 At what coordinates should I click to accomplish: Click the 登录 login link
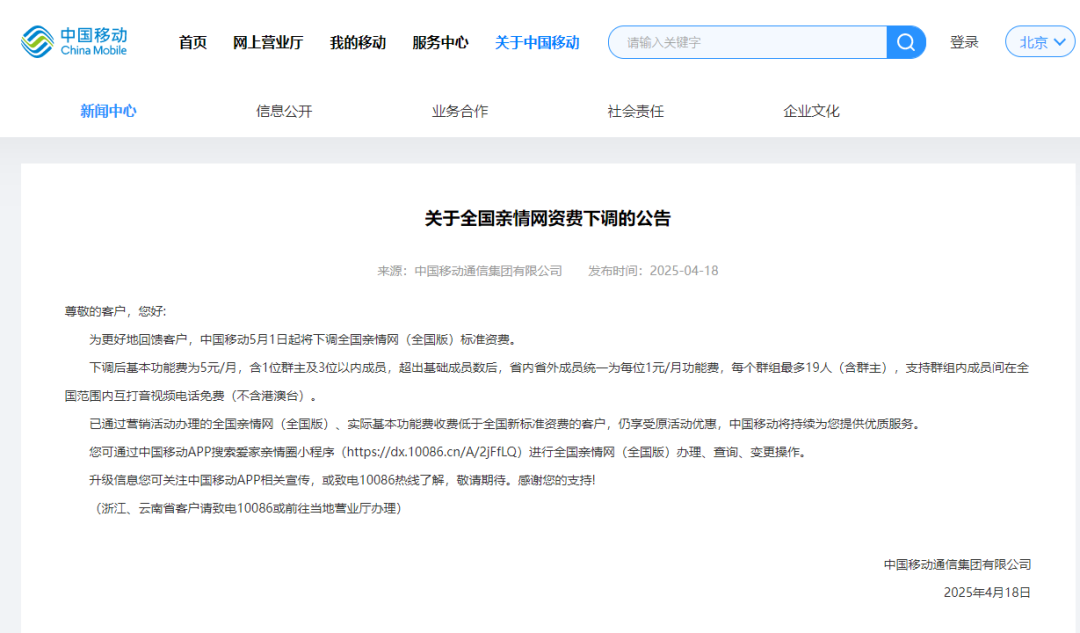[x=964, y=42]
